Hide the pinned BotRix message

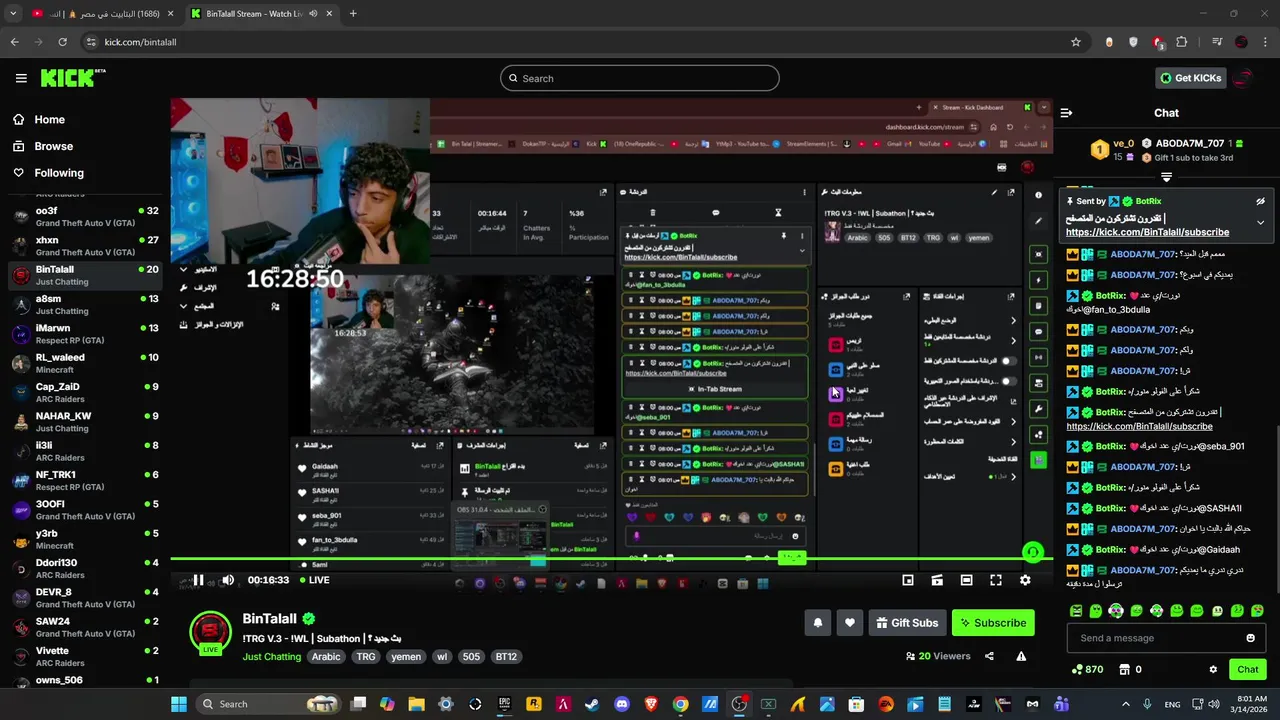(x=1260, y=201)
